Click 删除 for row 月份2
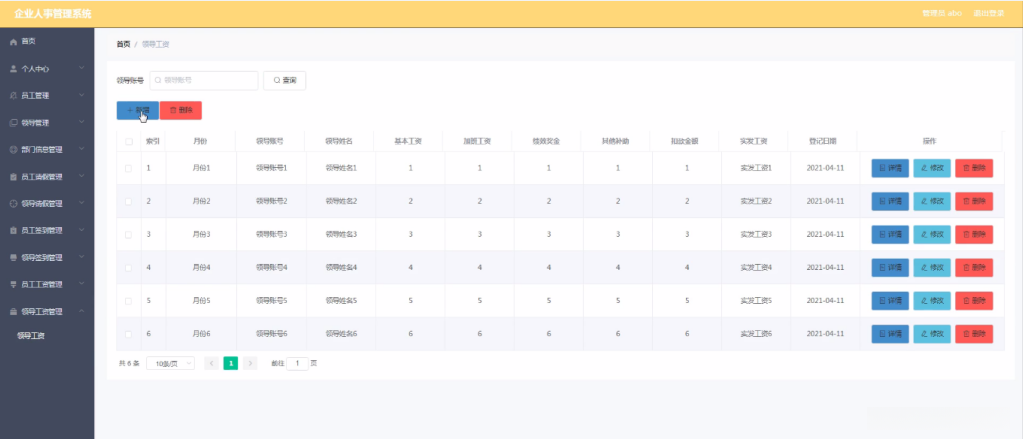The image size is (1023, 439). [974, 201]
